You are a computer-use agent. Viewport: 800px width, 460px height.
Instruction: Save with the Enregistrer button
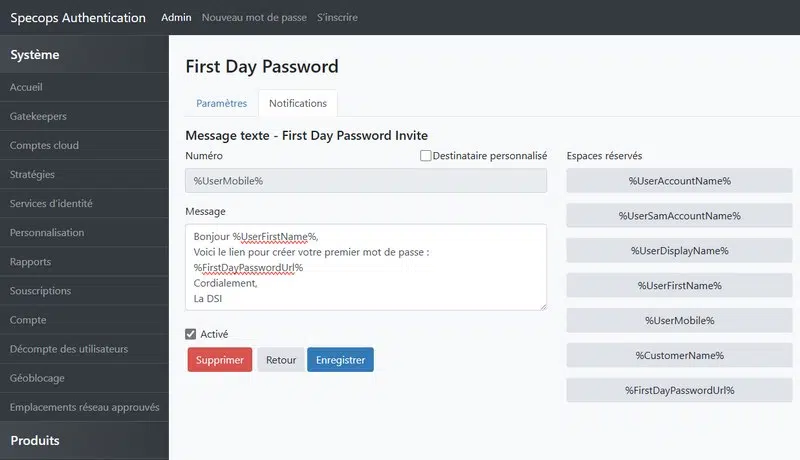click(340, 360)
